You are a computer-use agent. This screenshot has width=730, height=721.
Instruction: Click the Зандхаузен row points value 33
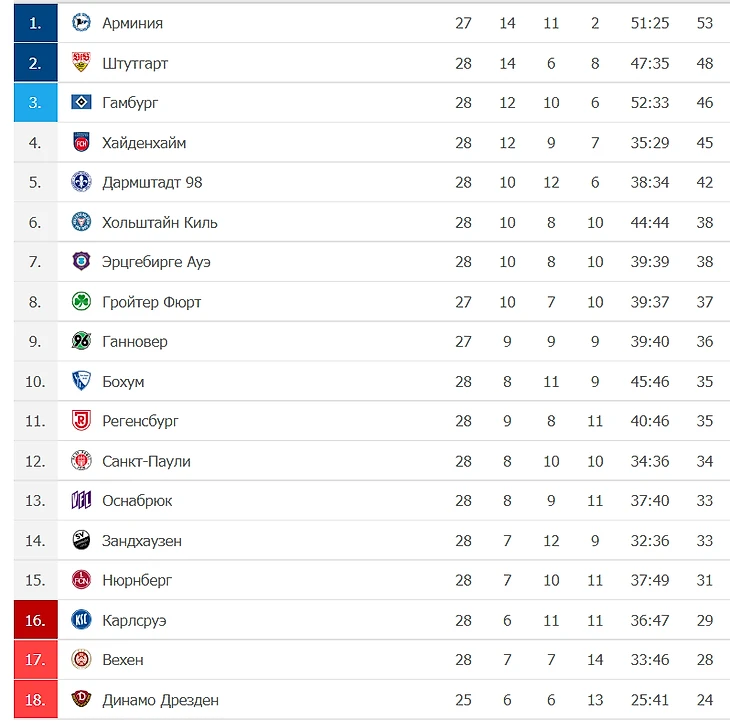[x=704, y=540]
